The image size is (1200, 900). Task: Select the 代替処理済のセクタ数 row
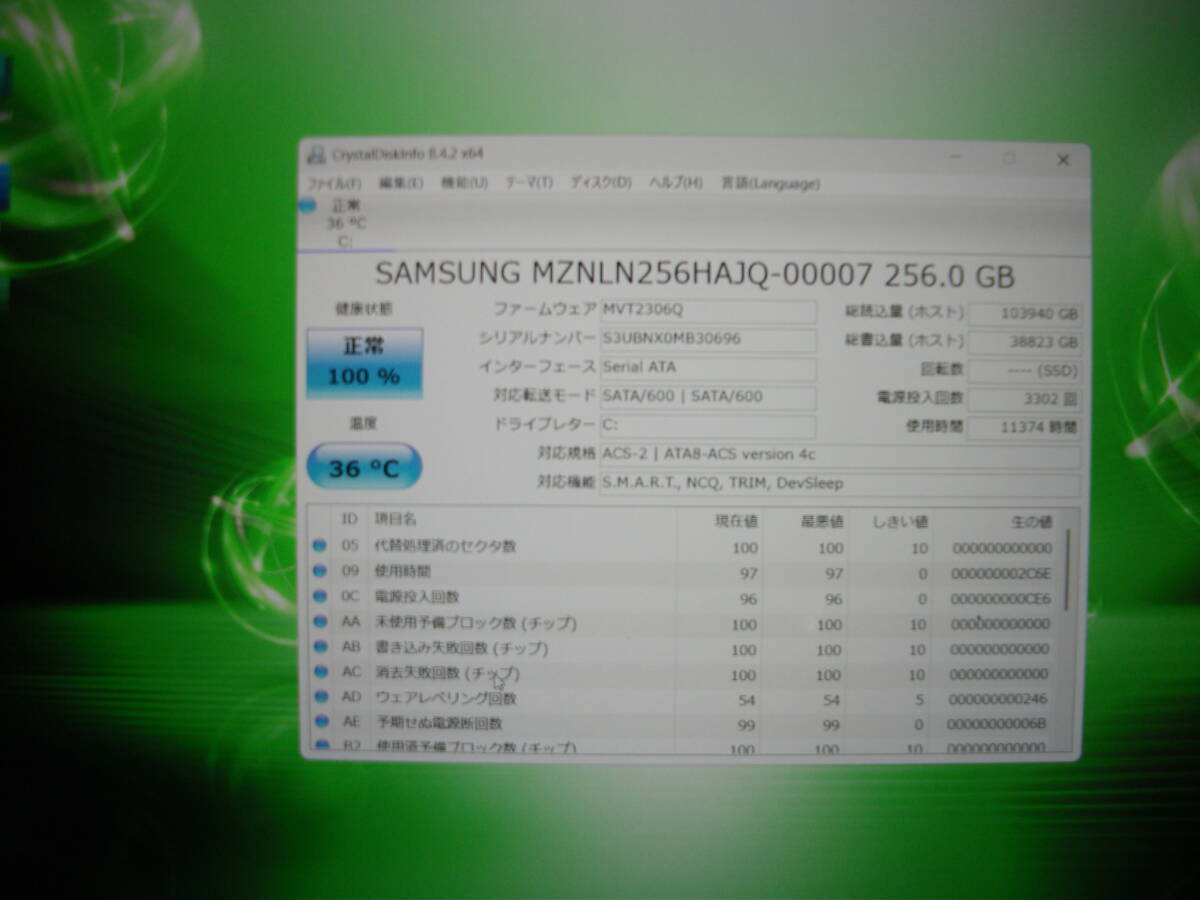684,547
